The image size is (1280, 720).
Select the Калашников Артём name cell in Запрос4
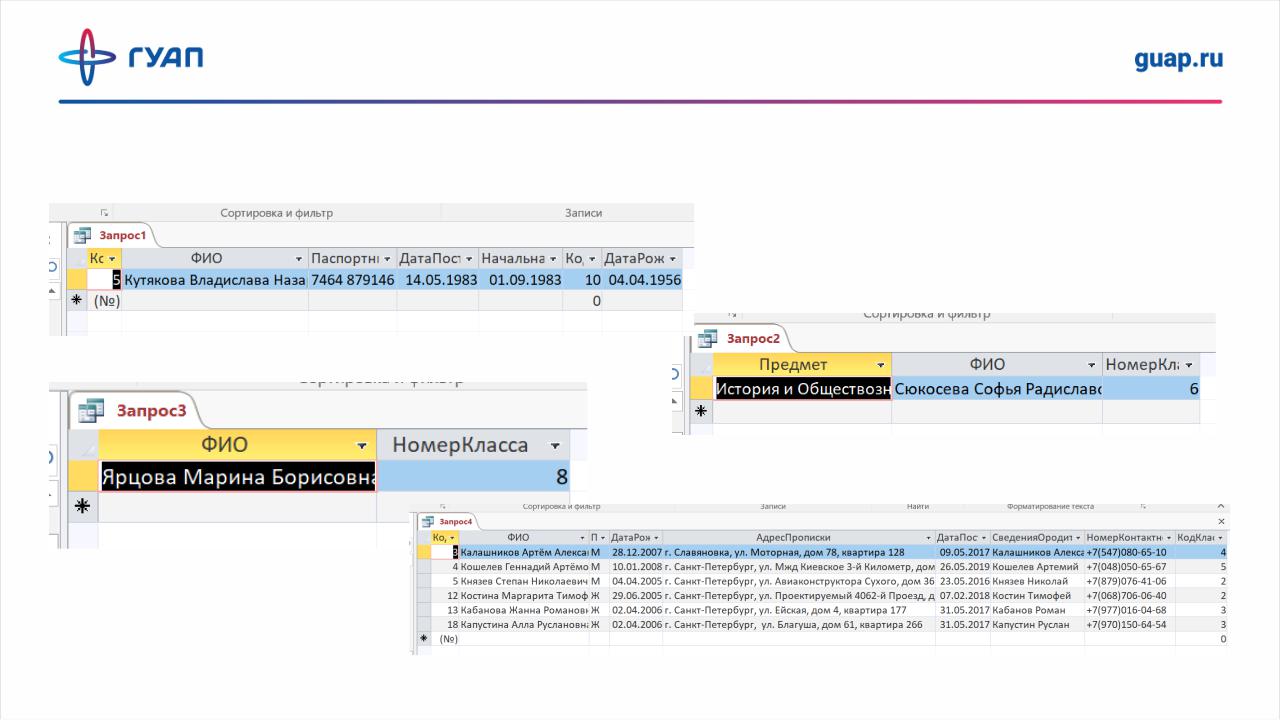[524, 552]
